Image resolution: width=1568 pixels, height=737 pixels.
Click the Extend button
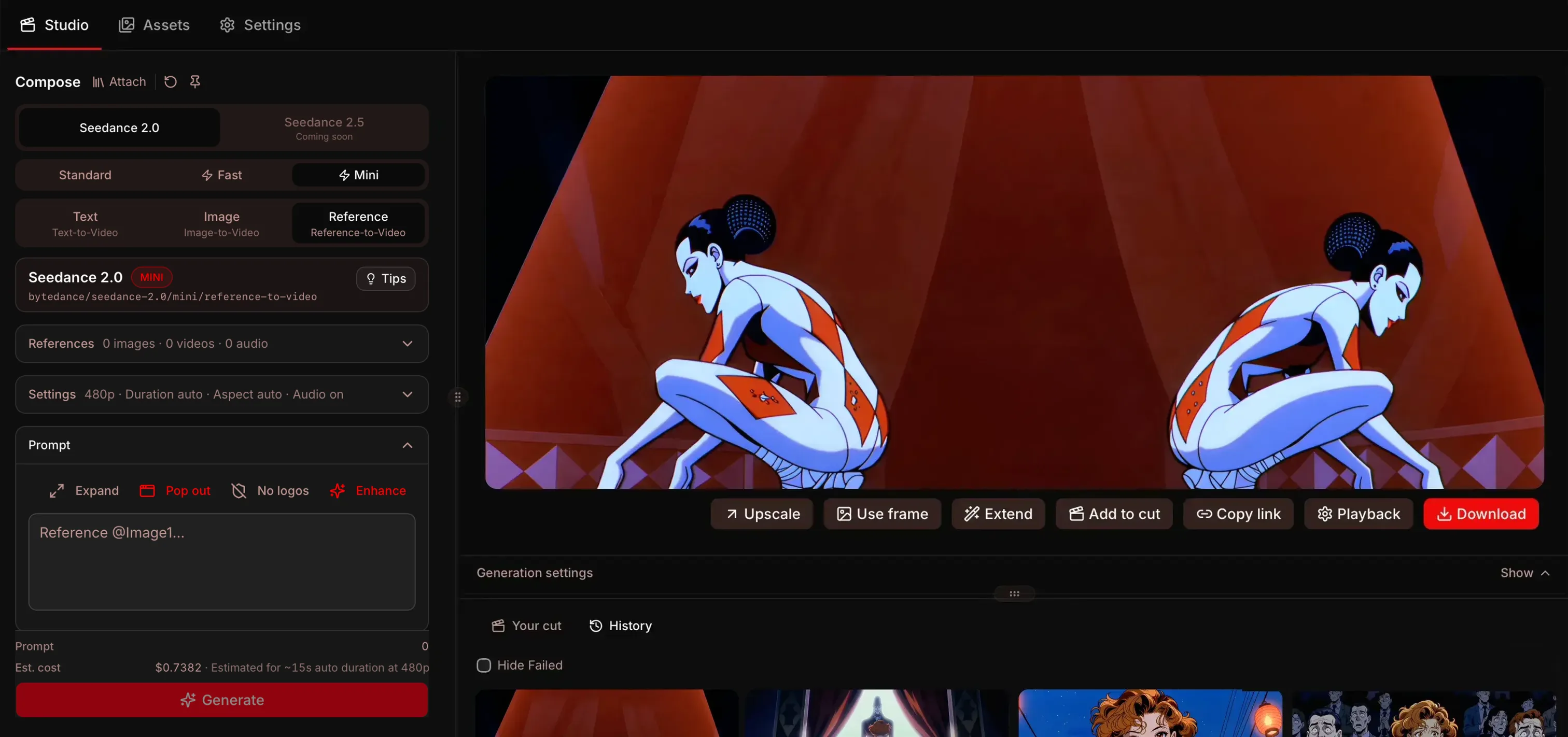[x=998, y=514]
